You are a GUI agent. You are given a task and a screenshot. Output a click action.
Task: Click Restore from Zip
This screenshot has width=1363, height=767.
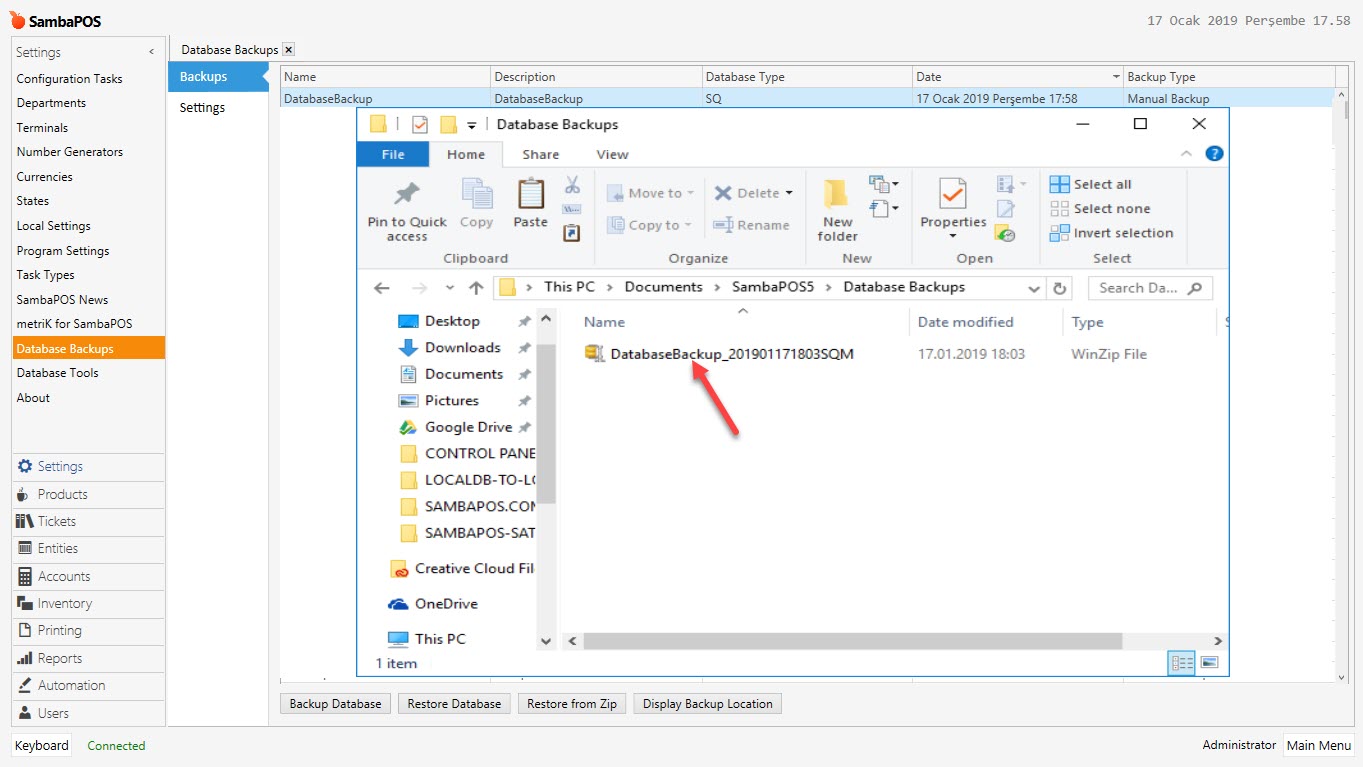(571, 703)
